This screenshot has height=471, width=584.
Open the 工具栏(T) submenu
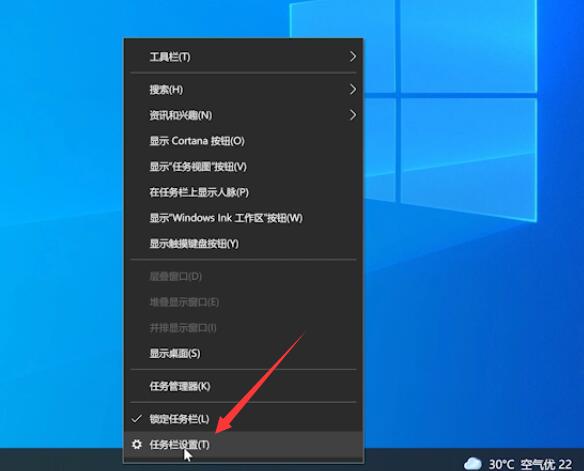point(243,57)
